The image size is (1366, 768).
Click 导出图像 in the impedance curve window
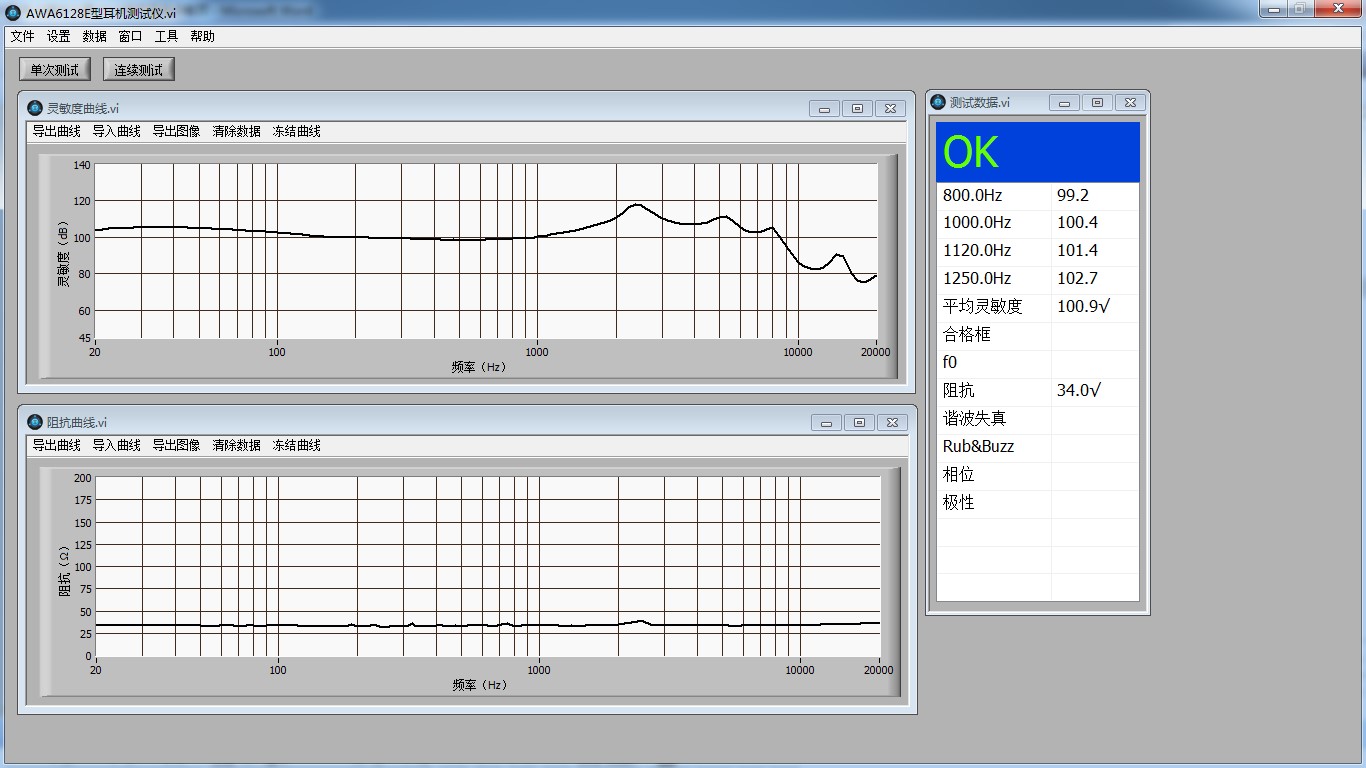pyautogui.click(x=176, y=445)
